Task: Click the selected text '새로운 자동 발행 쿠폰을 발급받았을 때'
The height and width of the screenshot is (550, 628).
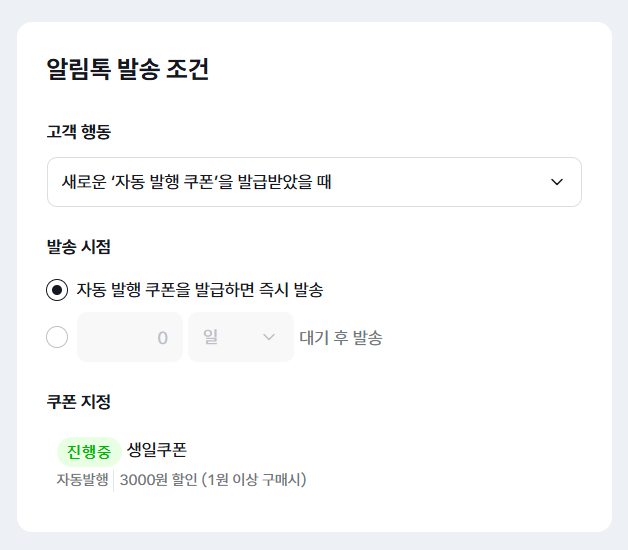Action: tap(197, 182)
